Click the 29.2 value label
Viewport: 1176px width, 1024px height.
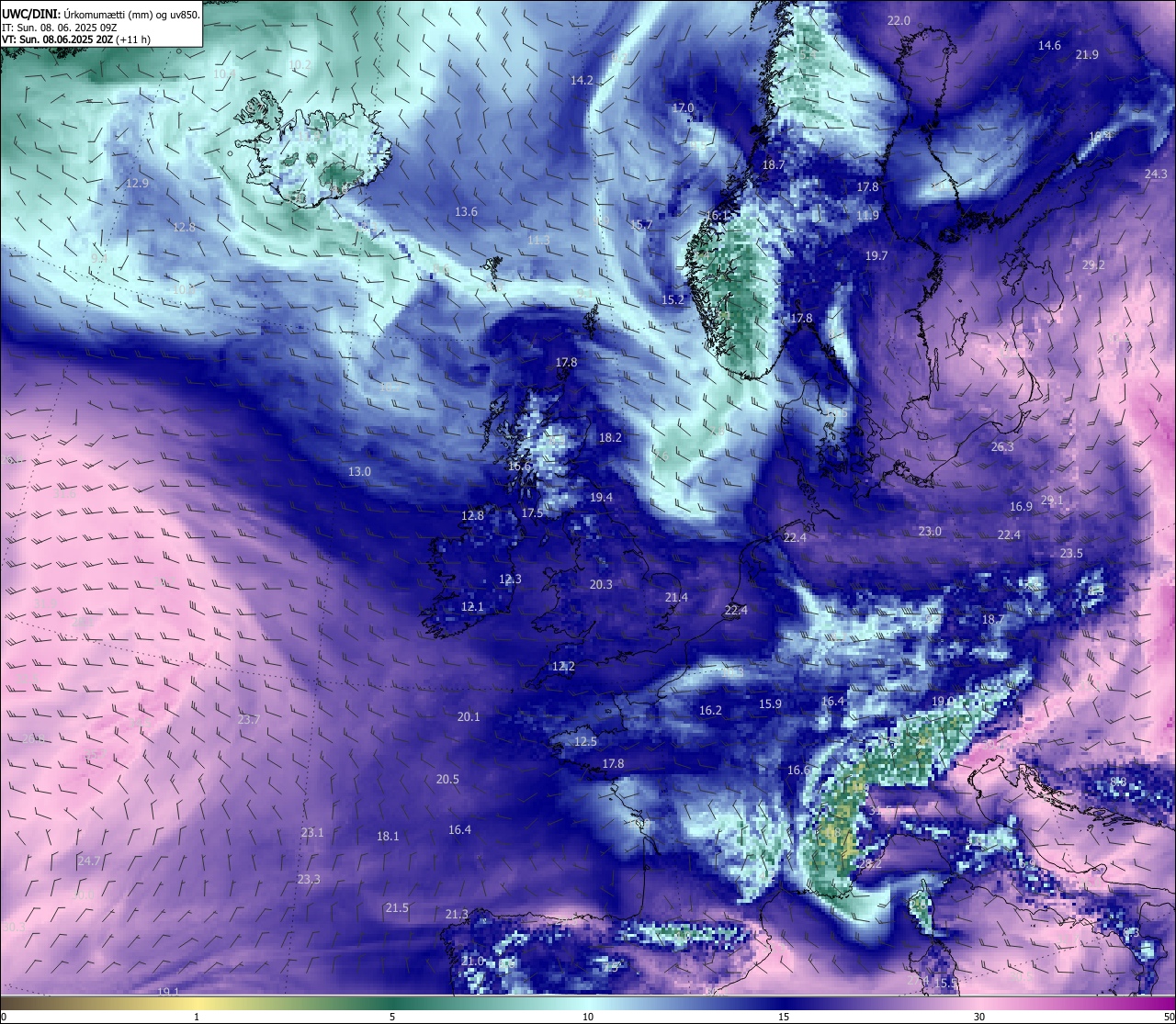(1093, 264)
